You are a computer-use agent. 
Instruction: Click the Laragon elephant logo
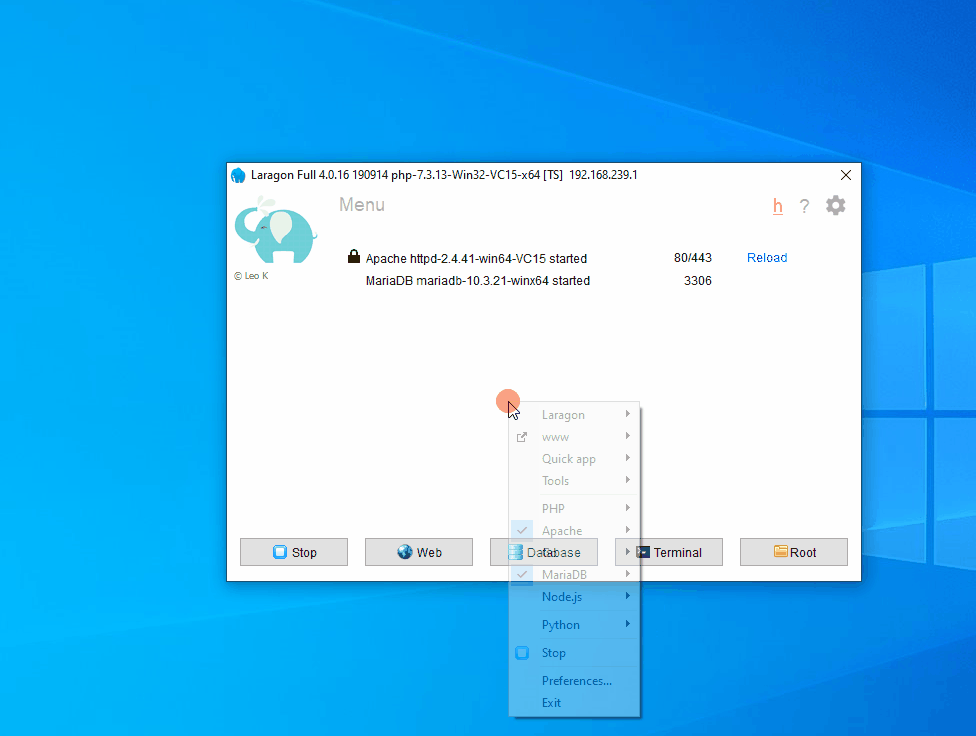pyautogui.click(x=275, y=229)
